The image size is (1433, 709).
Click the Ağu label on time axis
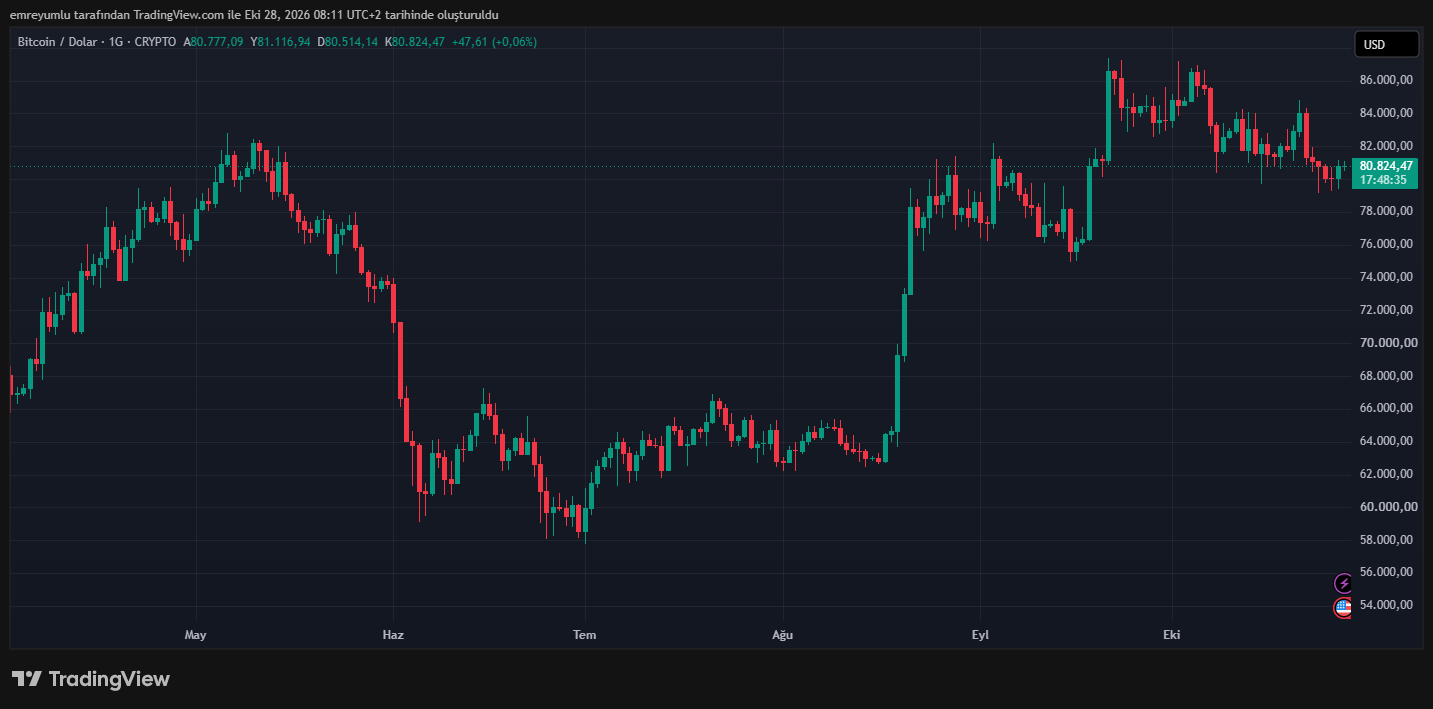point(783,635)
